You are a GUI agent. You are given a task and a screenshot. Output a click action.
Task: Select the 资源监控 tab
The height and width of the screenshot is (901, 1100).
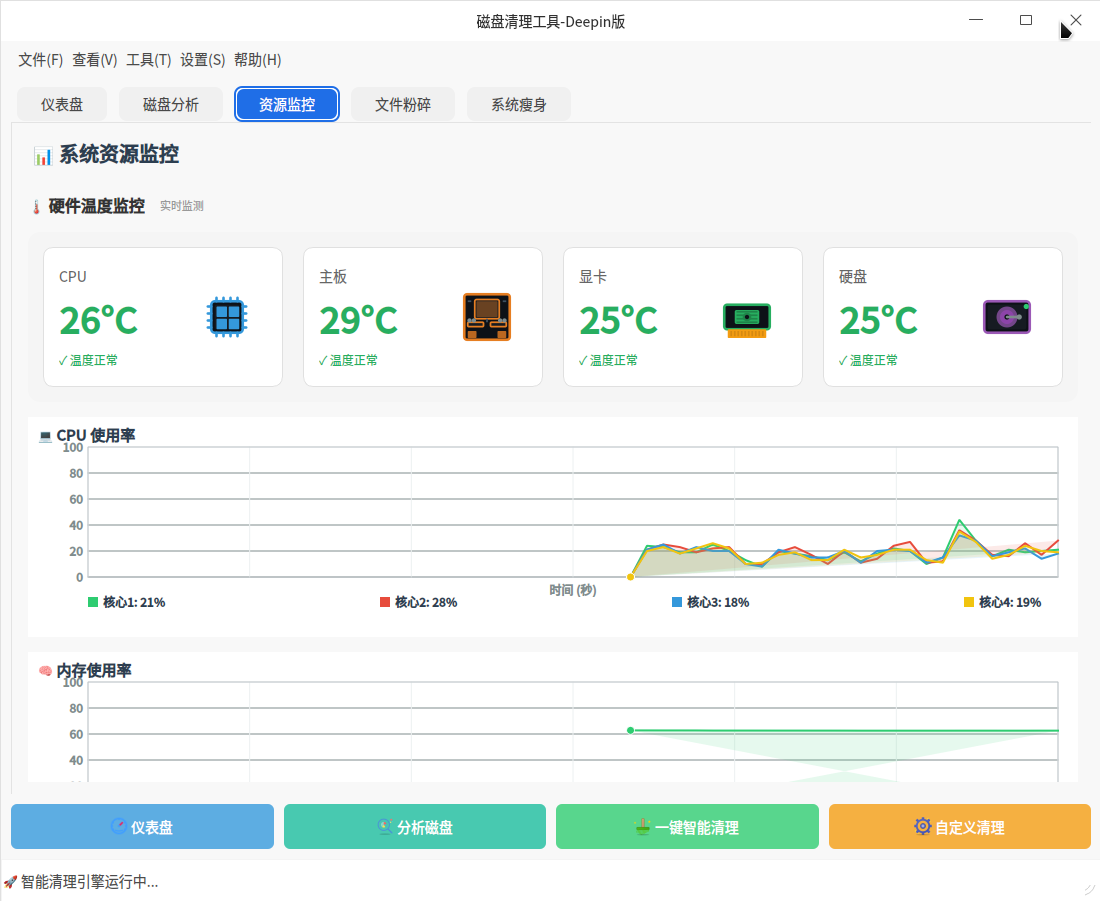click(287, 105)
